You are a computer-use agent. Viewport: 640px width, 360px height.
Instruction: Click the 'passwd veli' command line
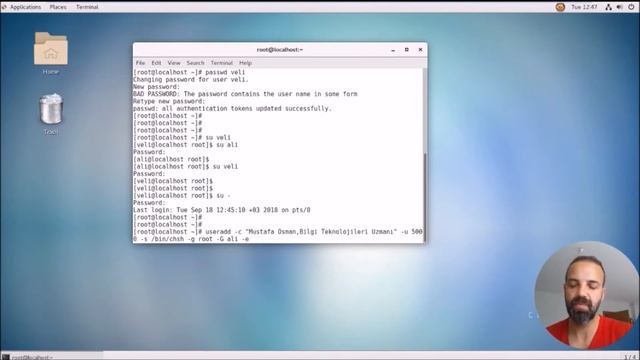tap(189, 72)
